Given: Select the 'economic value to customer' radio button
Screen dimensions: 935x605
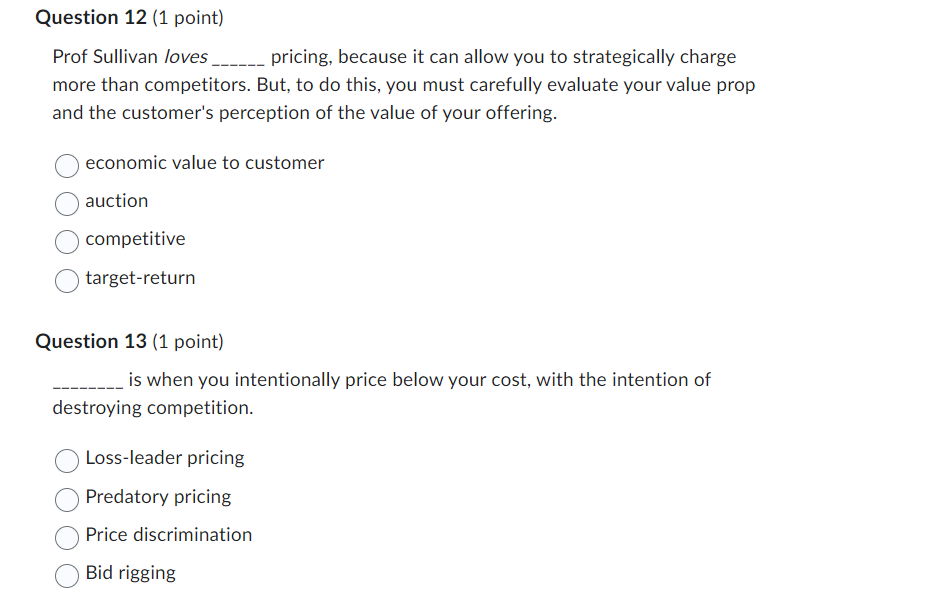Looking at the screenshot, I should coord(66,165).
